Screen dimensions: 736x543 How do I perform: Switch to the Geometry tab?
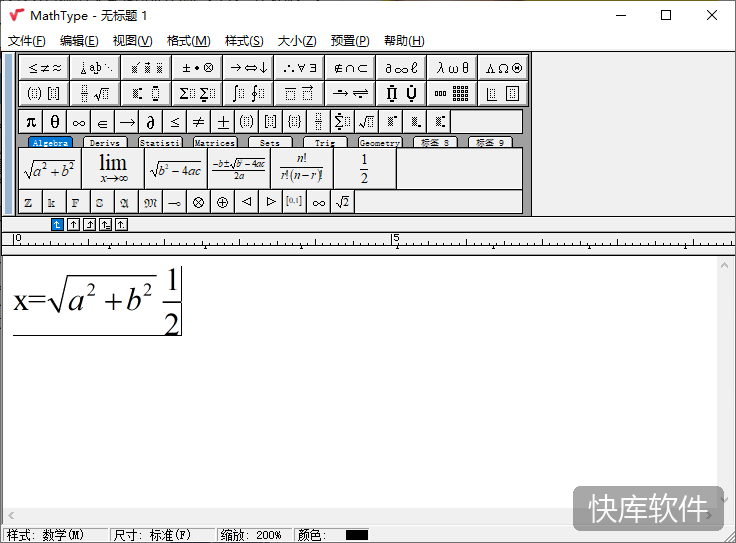380,143
